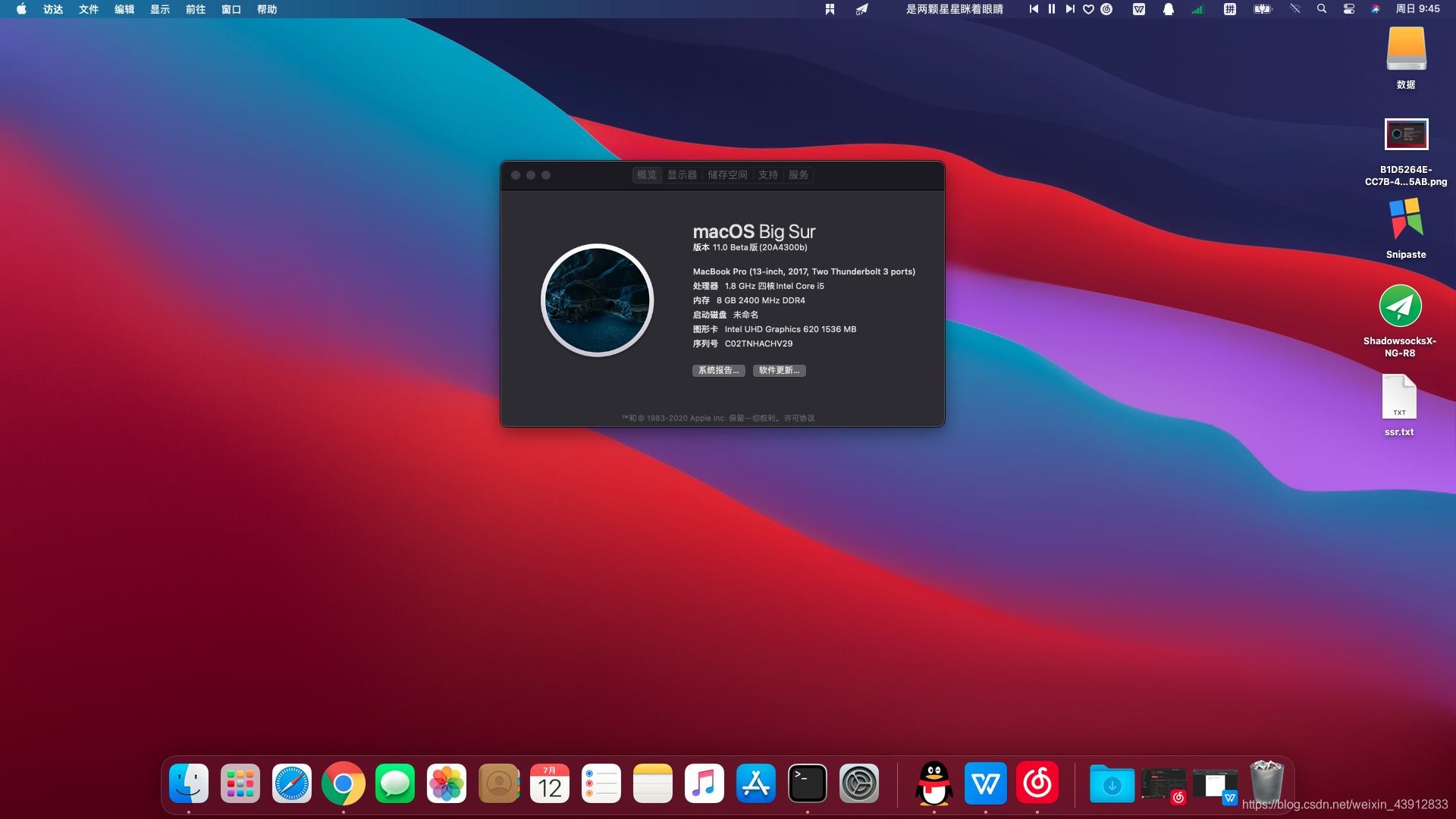Switch to the 显示器 tab
Screen dimensions: 1456x819
tap(682, 175)
